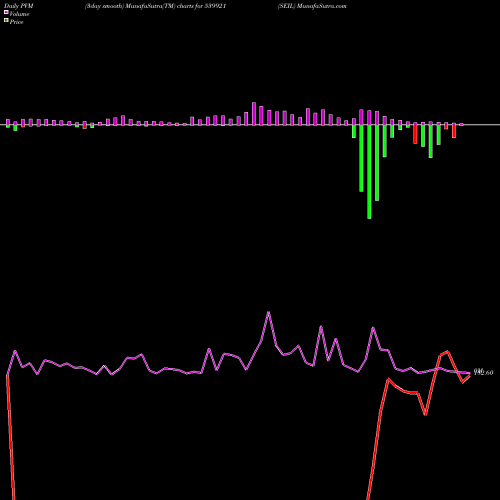This screenshot has width=500, height=500.
Task: Click the Volume legend color swatch
Action: 6,12
